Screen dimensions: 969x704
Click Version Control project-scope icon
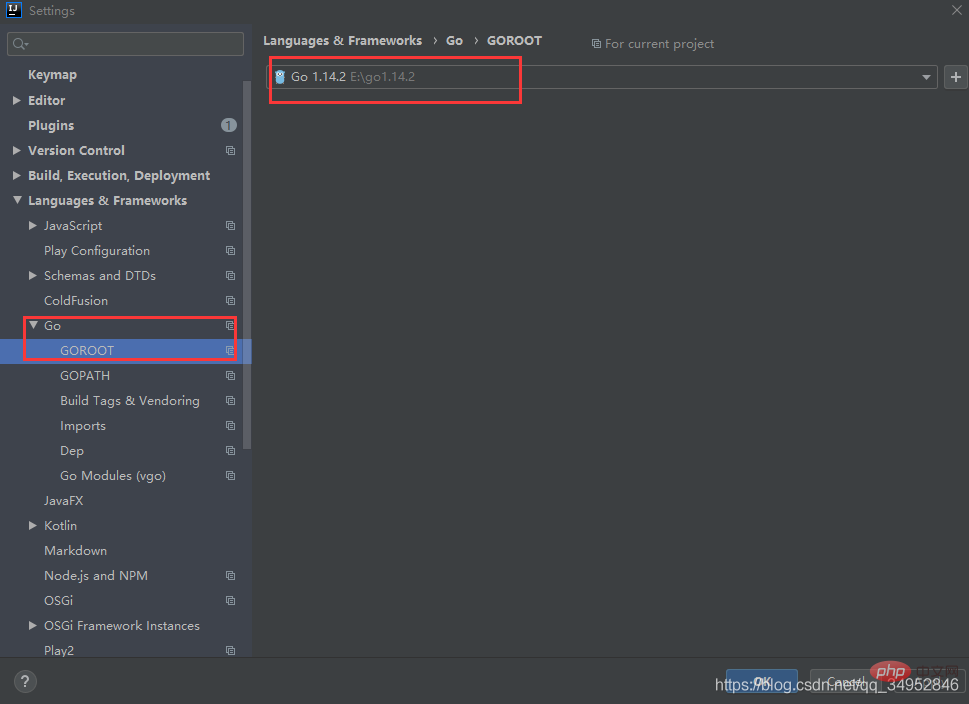pos(231,151)
